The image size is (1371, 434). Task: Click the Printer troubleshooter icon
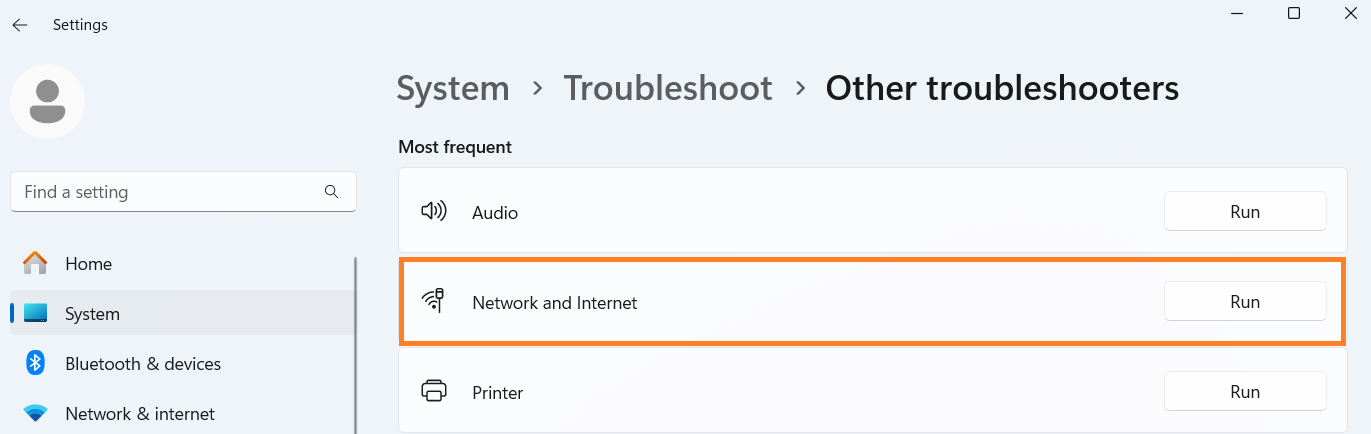point(433,392)
